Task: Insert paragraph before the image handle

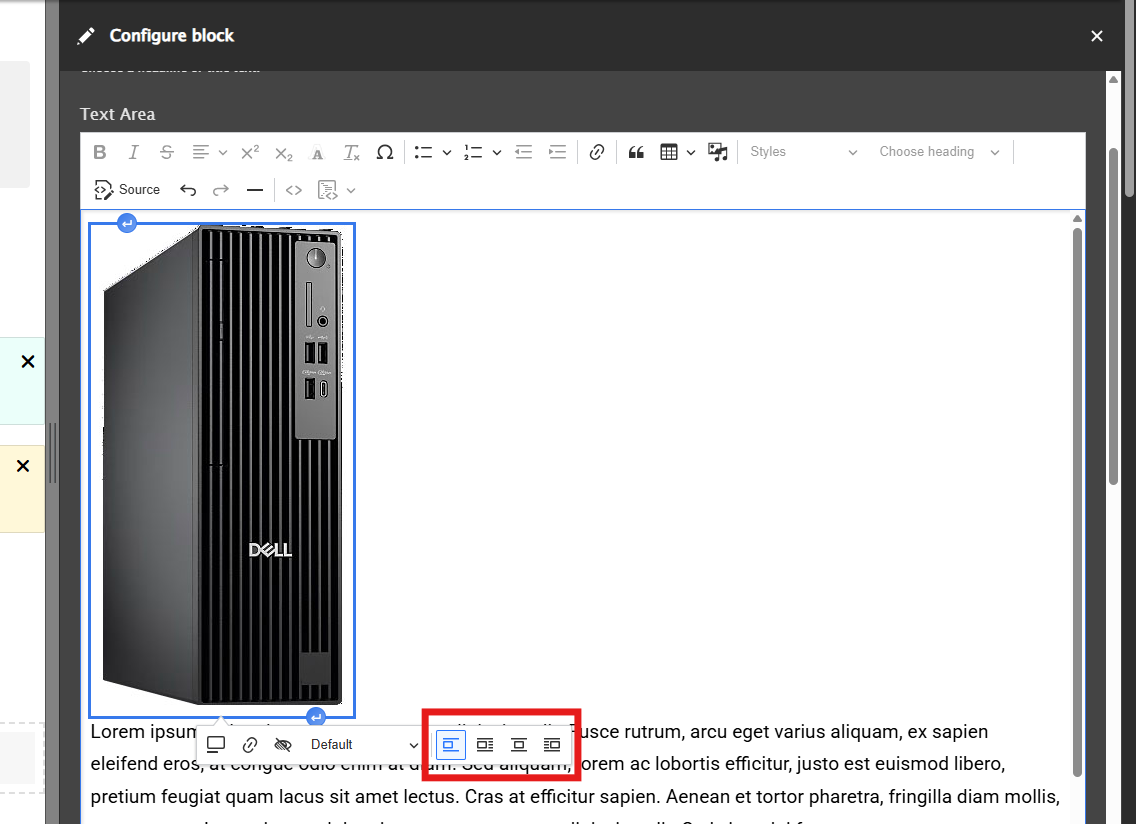Action: pos(127,223)
